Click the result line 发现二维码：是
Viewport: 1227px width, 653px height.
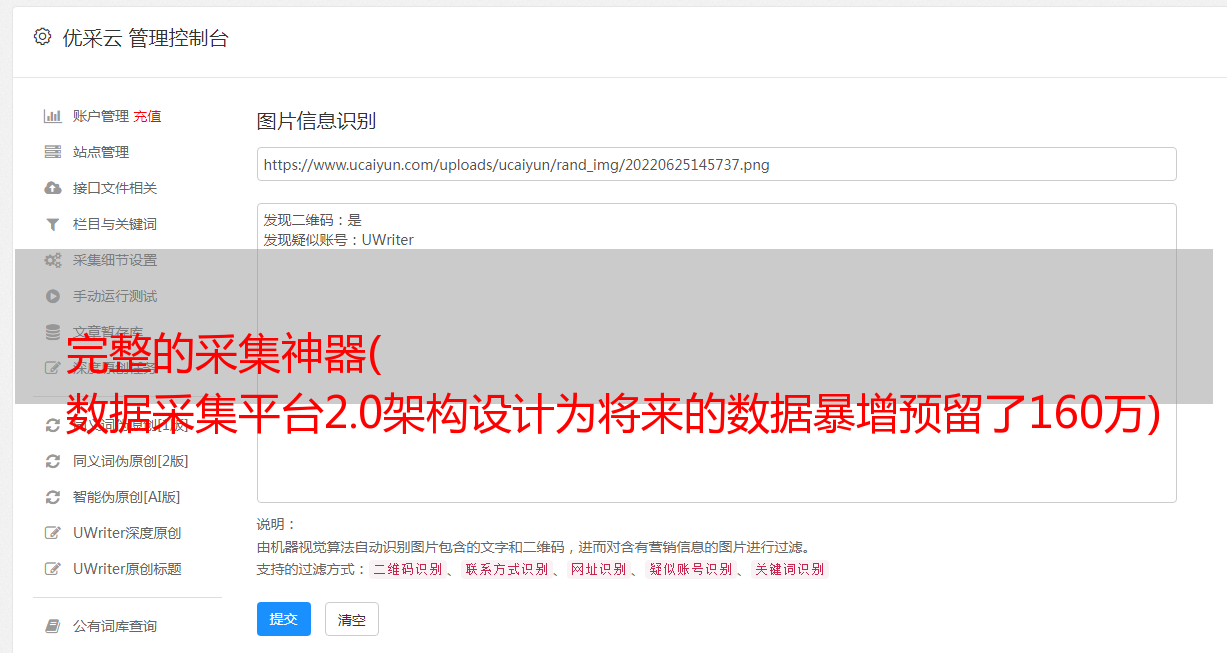pyautogui.click(x=313, y=220)
